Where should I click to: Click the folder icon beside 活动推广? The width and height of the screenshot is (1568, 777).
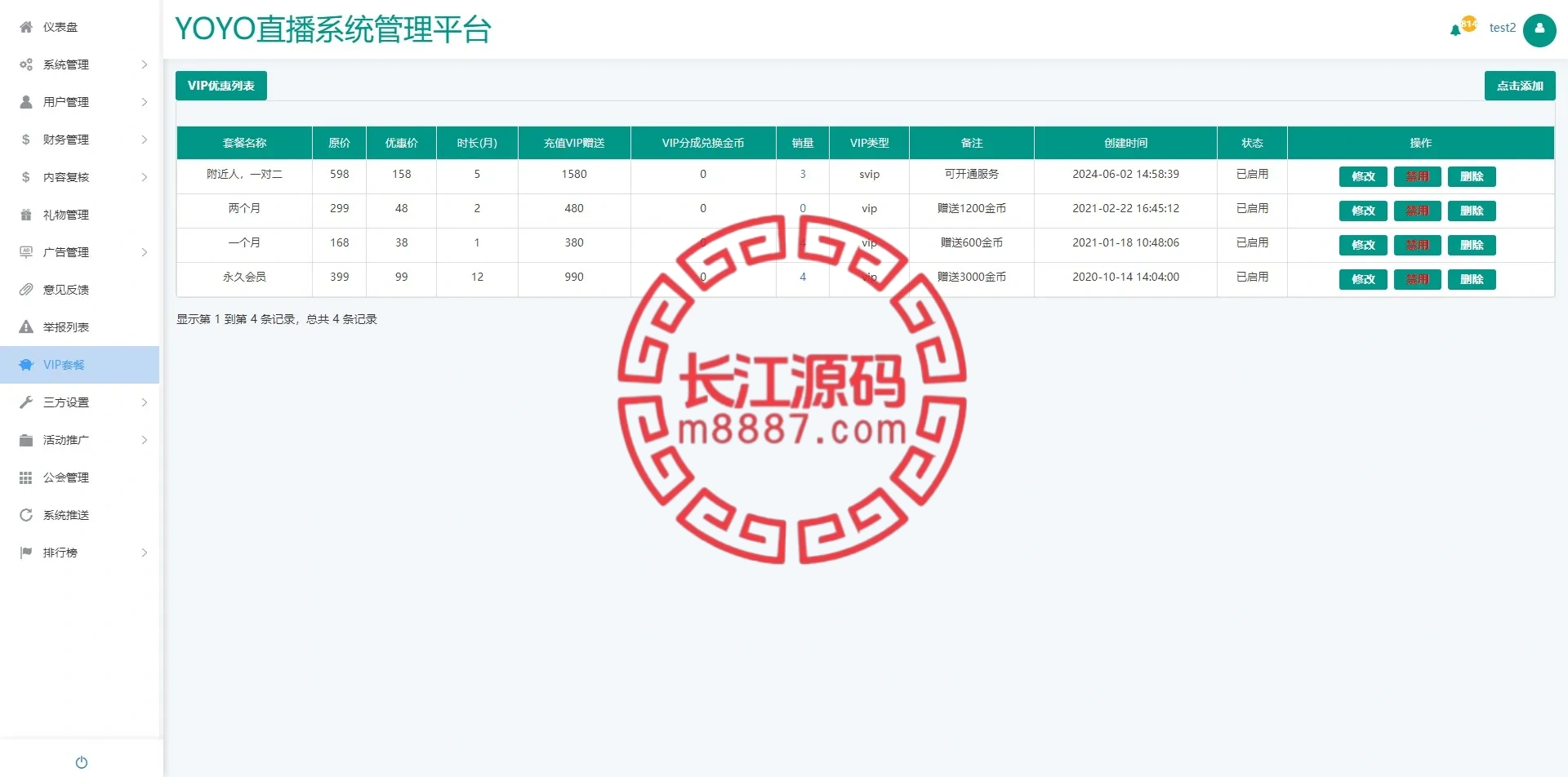(x=26, y=440)
